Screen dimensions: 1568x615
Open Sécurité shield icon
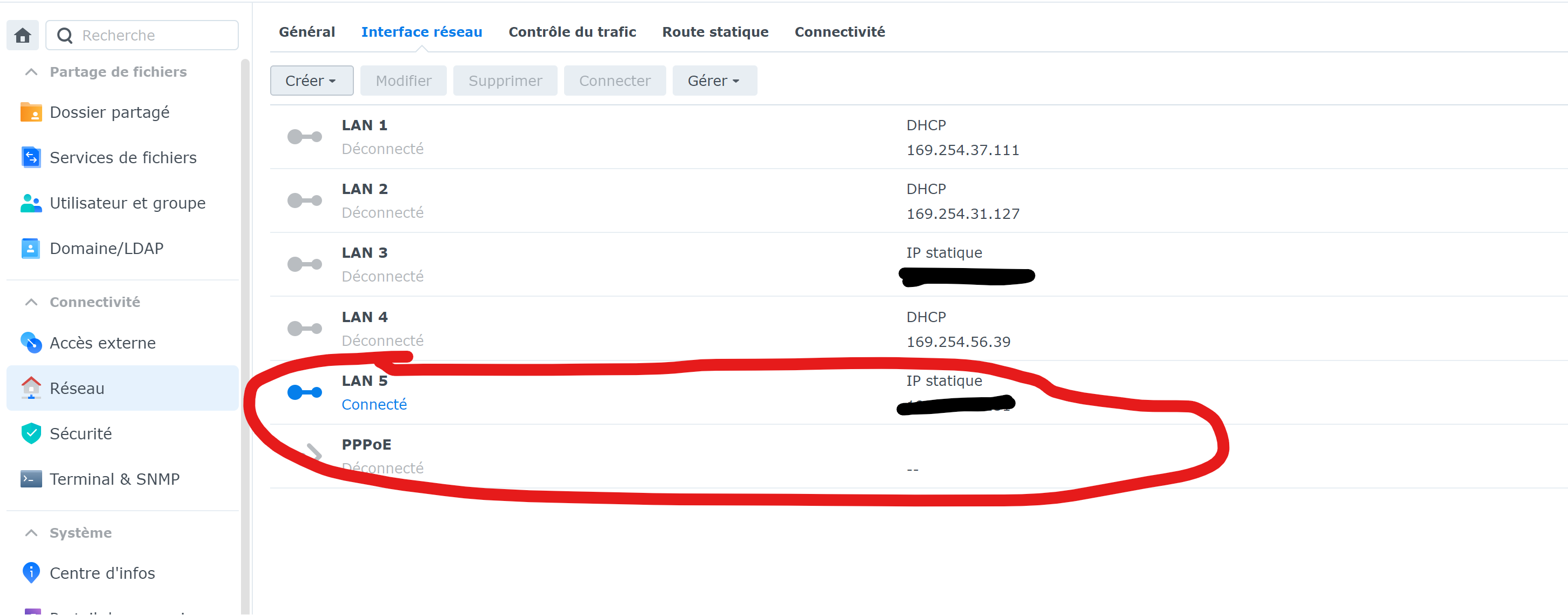coord(31,433)
